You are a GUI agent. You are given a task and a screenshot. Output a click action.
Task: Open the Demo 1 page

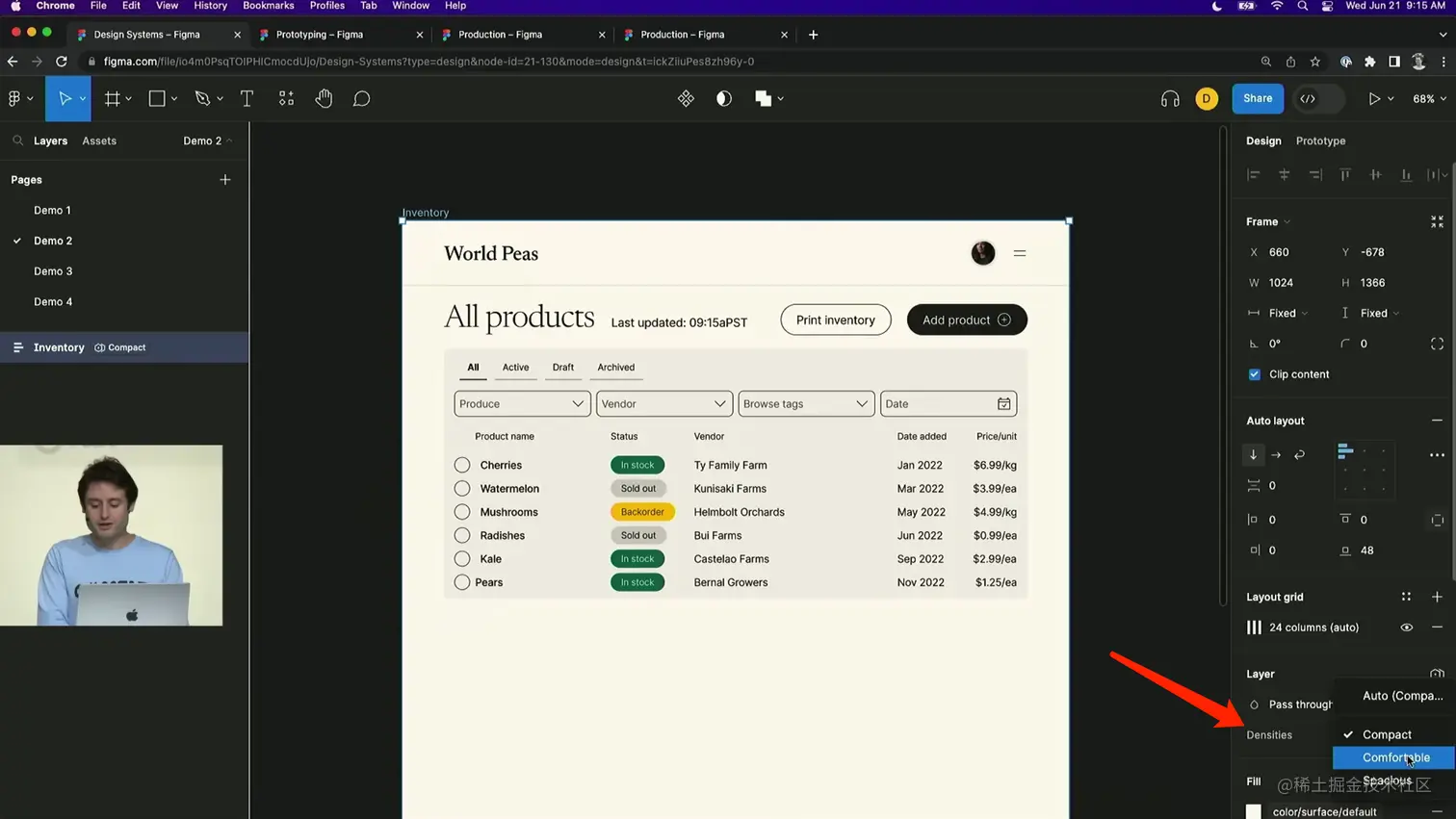click(52, 210)
